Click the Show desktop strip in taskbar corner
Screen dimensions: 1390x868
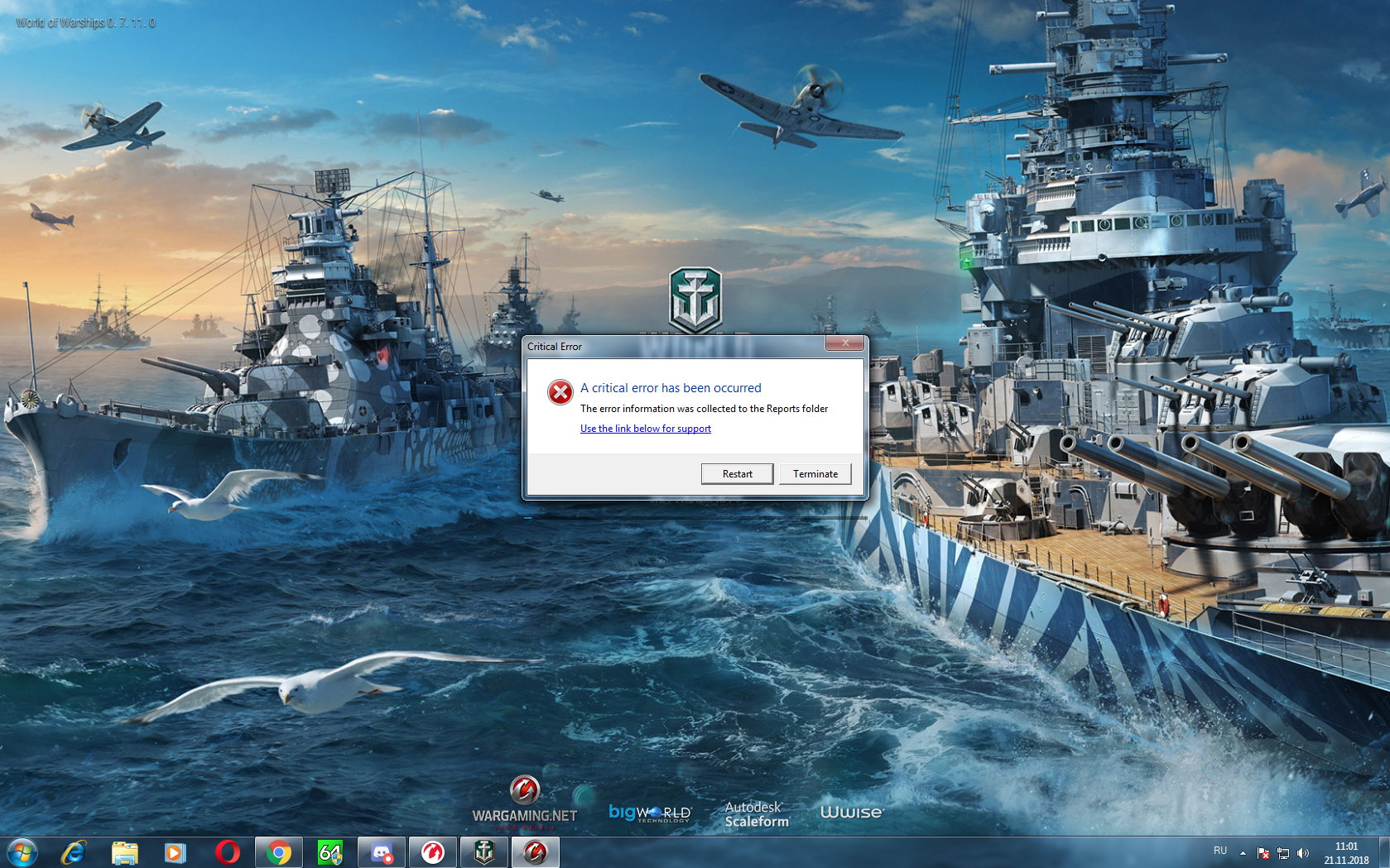click(x=1384, y=852)
